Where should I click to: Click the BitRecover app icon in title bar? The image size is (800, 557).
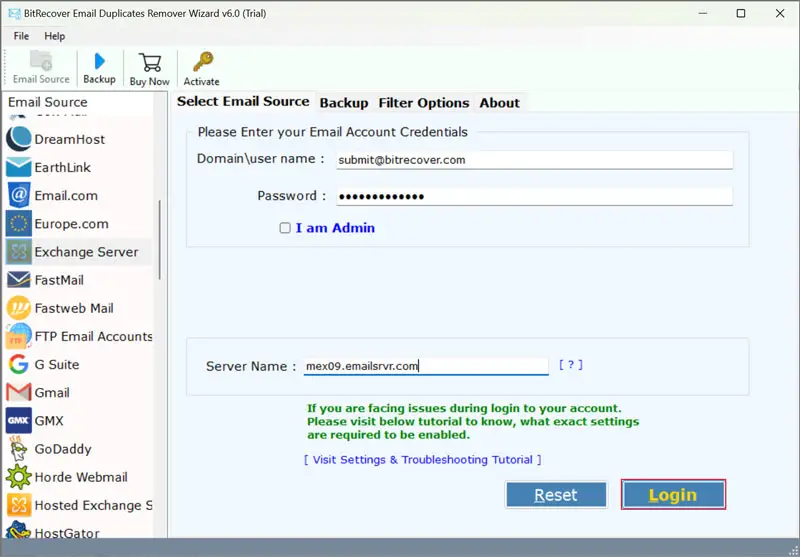14,13
